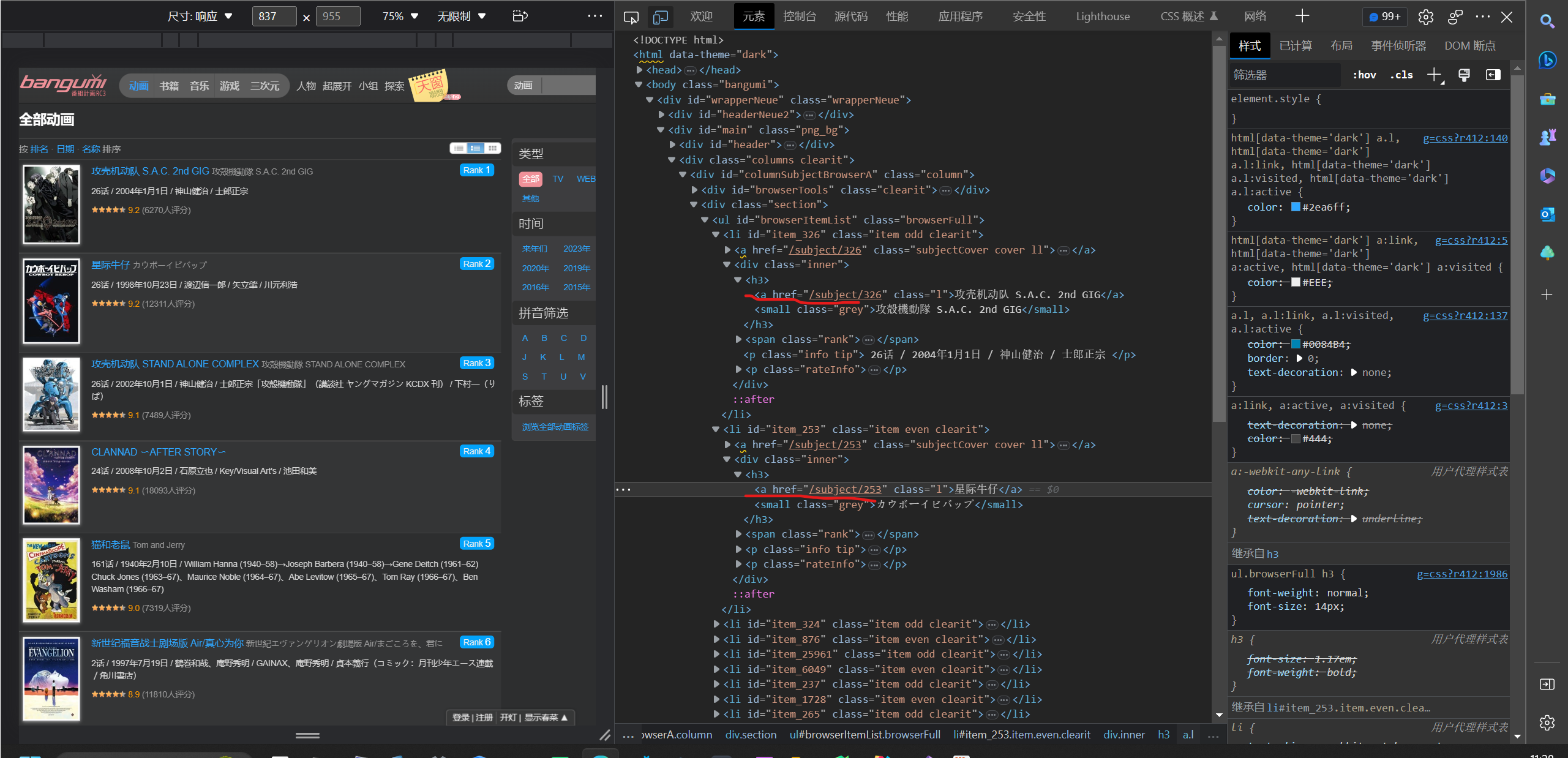Open DevTools settings gear

coord(1425,17)
